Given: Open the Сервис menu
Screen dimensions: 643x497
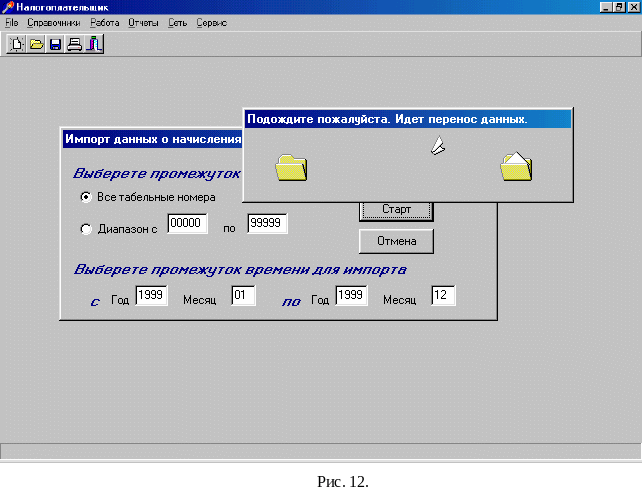Looking at the screenshot, I should coord(210,22).
